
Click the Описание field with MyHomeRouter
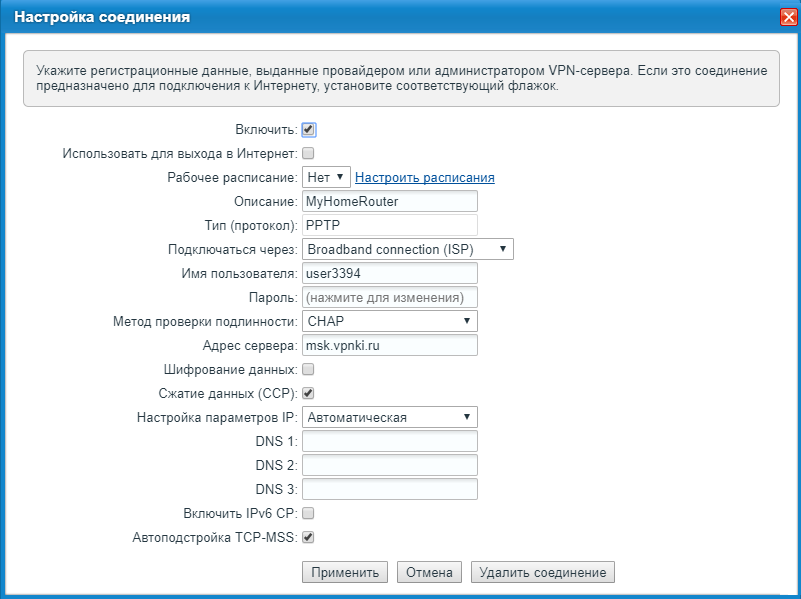point(389,201)
